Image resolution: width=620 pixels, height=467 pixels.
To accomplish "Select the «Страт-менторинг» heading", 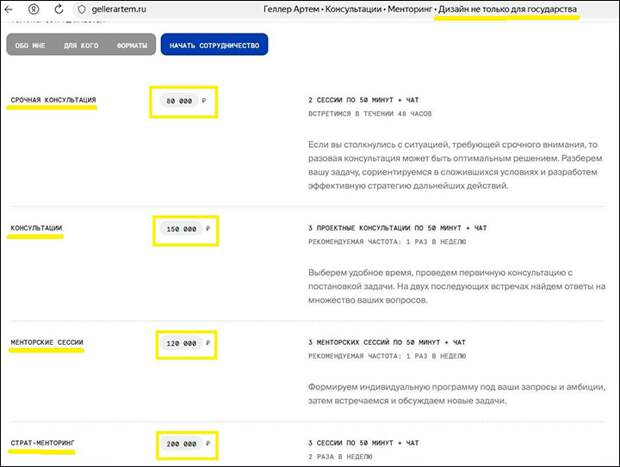I will point(43,441).
